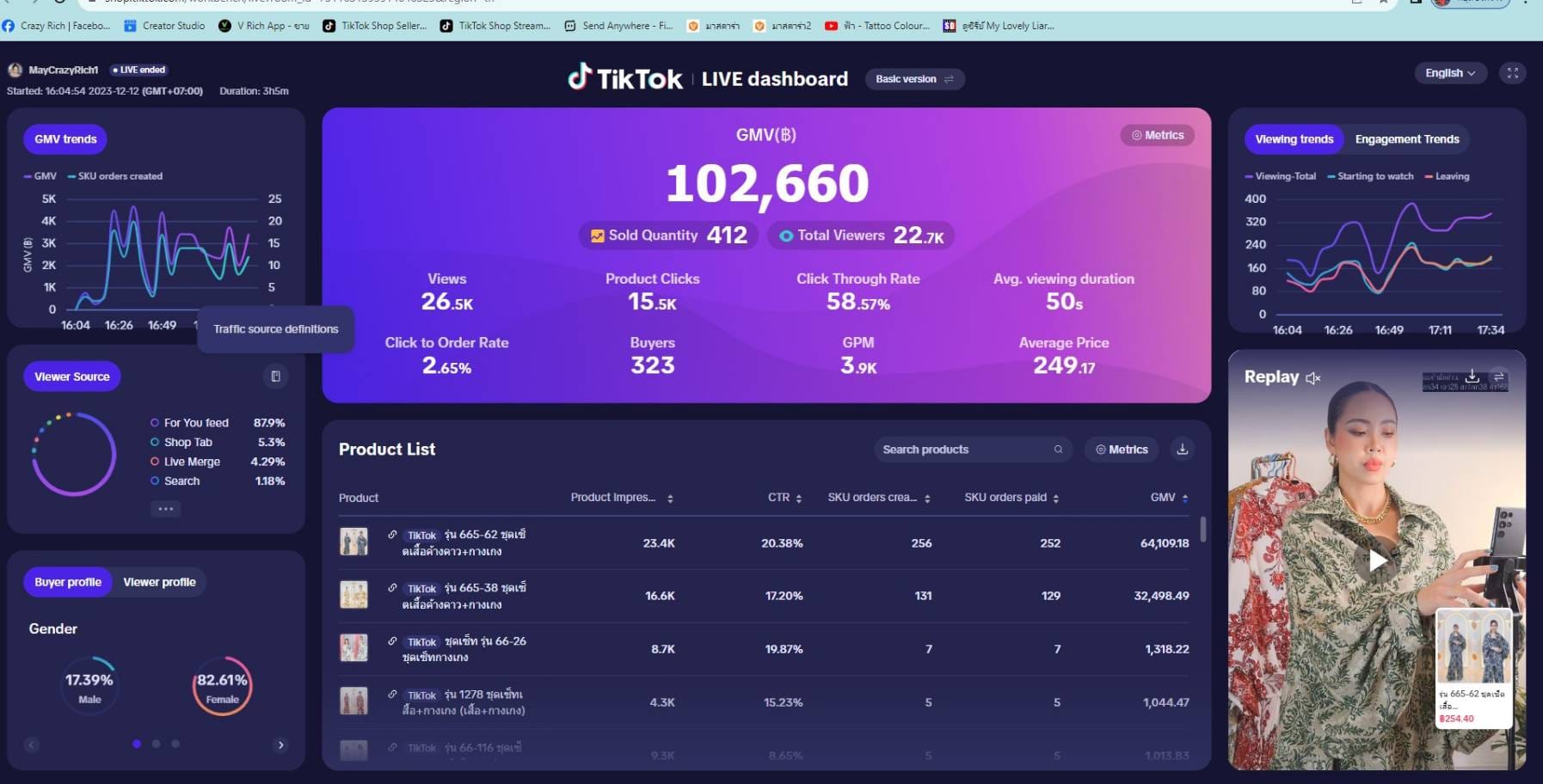Screen dimensions: 1543x784
Task: Switch to the Viewer profile tab
Action: [159, 582]
